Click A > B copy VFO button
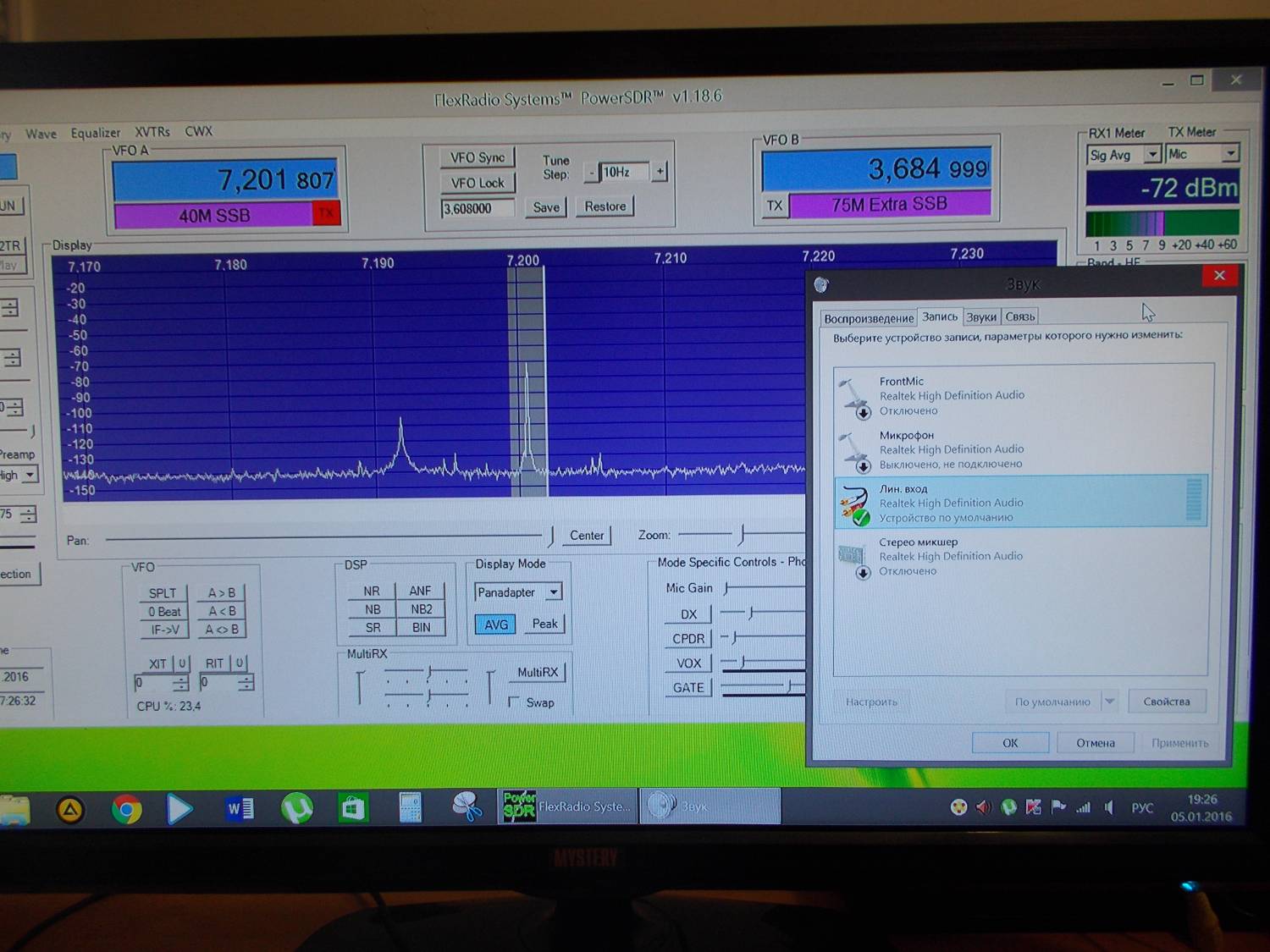The height and width of the screenshot is (952, 1270). 222,592
